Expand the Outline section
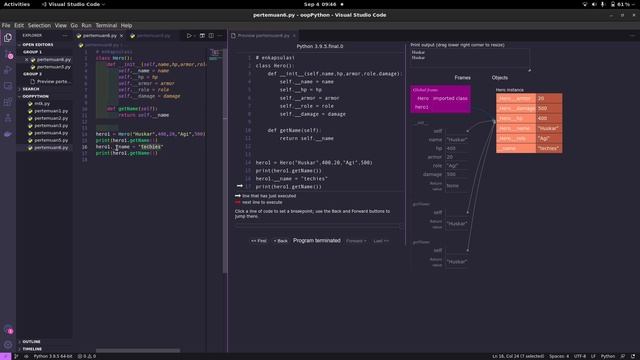Screen dimensions: 640x360 tap(31, 342)
